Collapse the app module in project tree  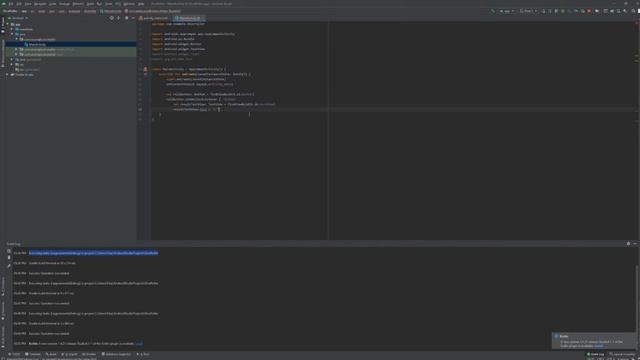[7, 24]
